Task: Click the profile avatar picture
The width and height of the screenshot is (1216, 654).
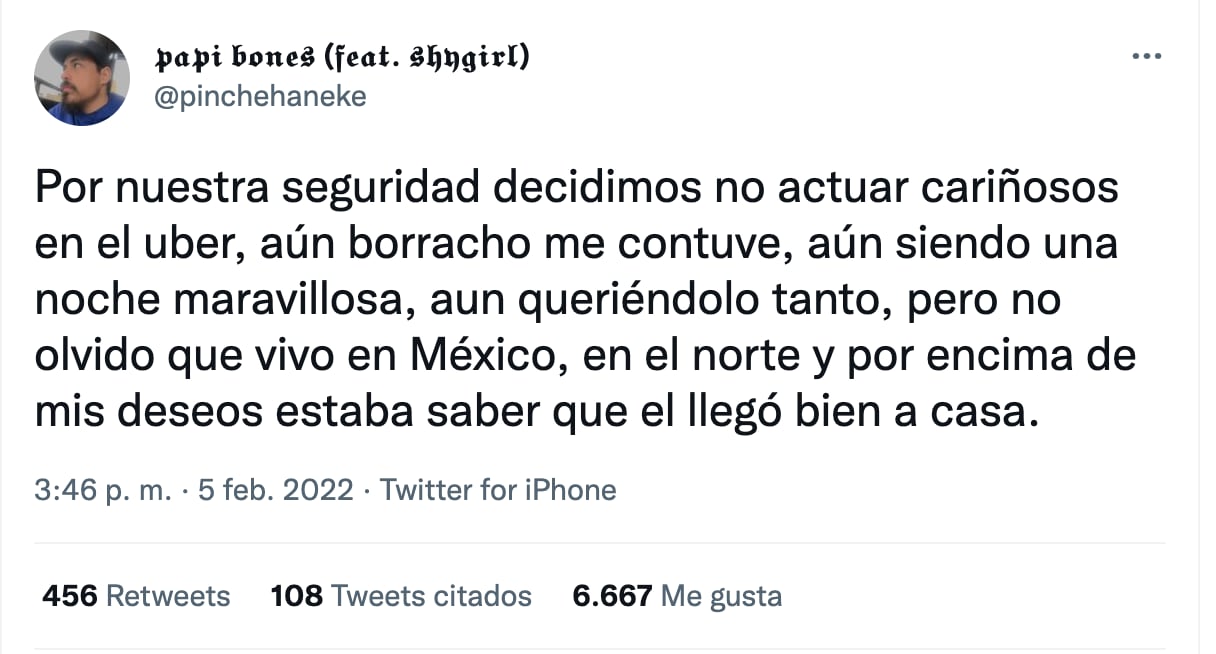Action: (82, 77)
